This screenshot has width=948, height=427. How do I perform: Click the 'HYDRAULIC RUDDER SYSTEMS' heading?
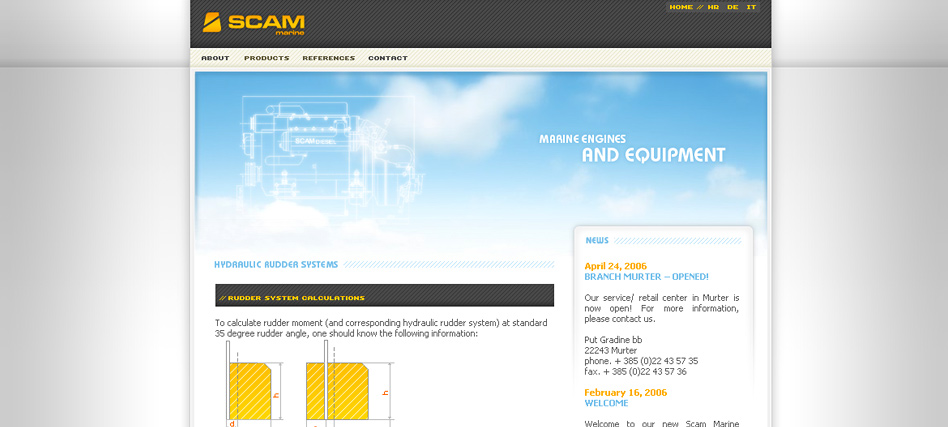[276, 264]
